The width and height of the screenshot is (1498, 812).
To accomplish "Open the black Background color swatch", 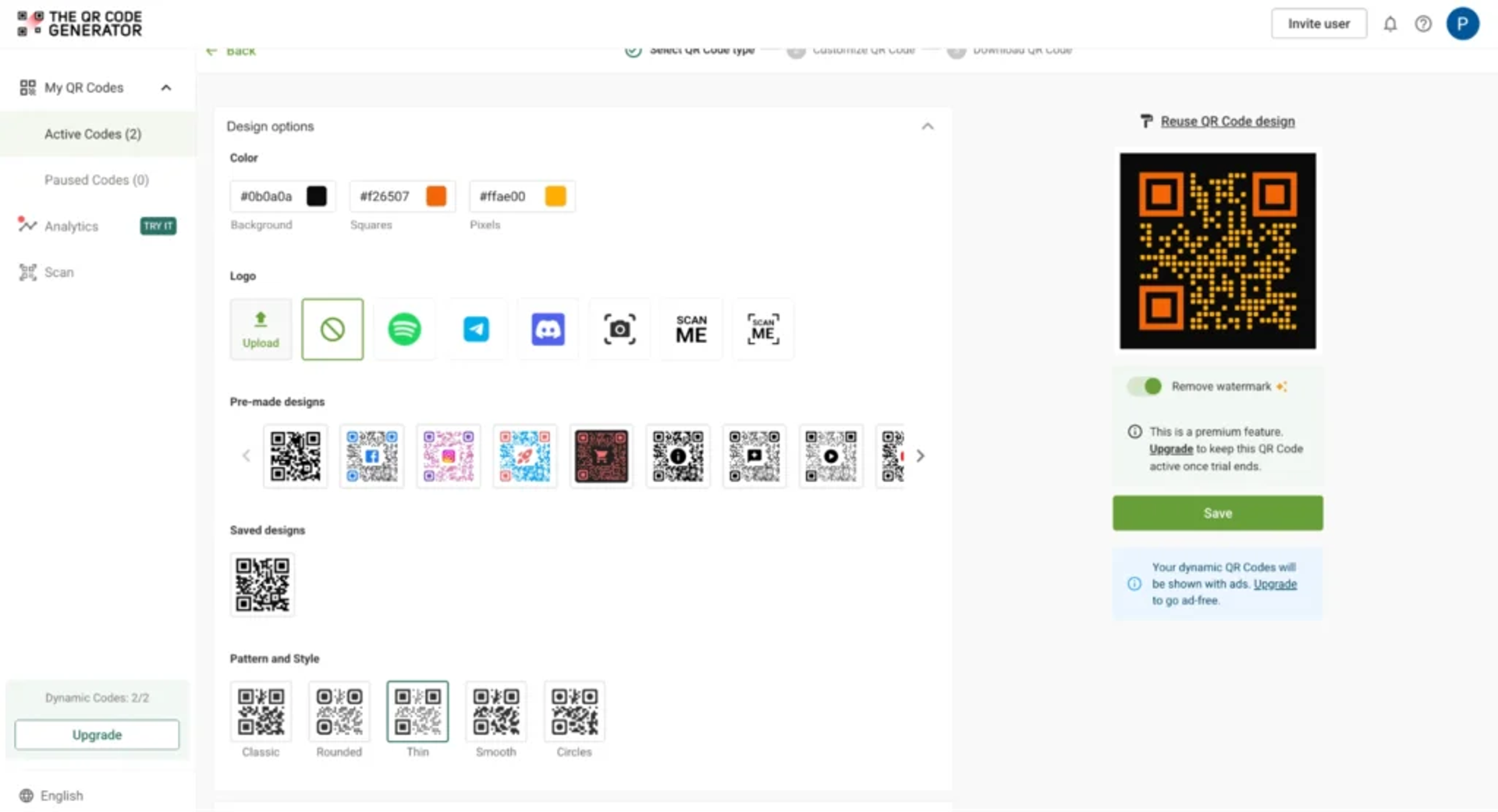I will 316,197.
